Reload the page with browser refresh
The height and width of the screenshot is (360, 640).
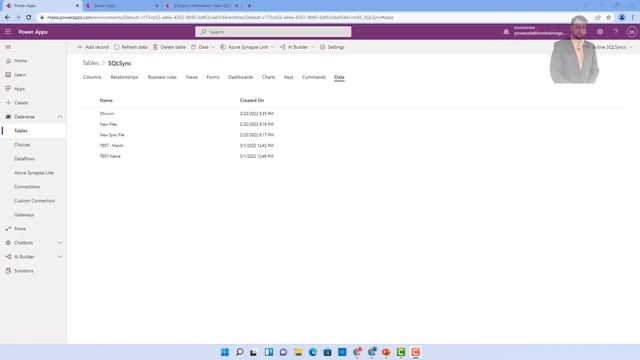pyautogui.click(x=29, y=18)
